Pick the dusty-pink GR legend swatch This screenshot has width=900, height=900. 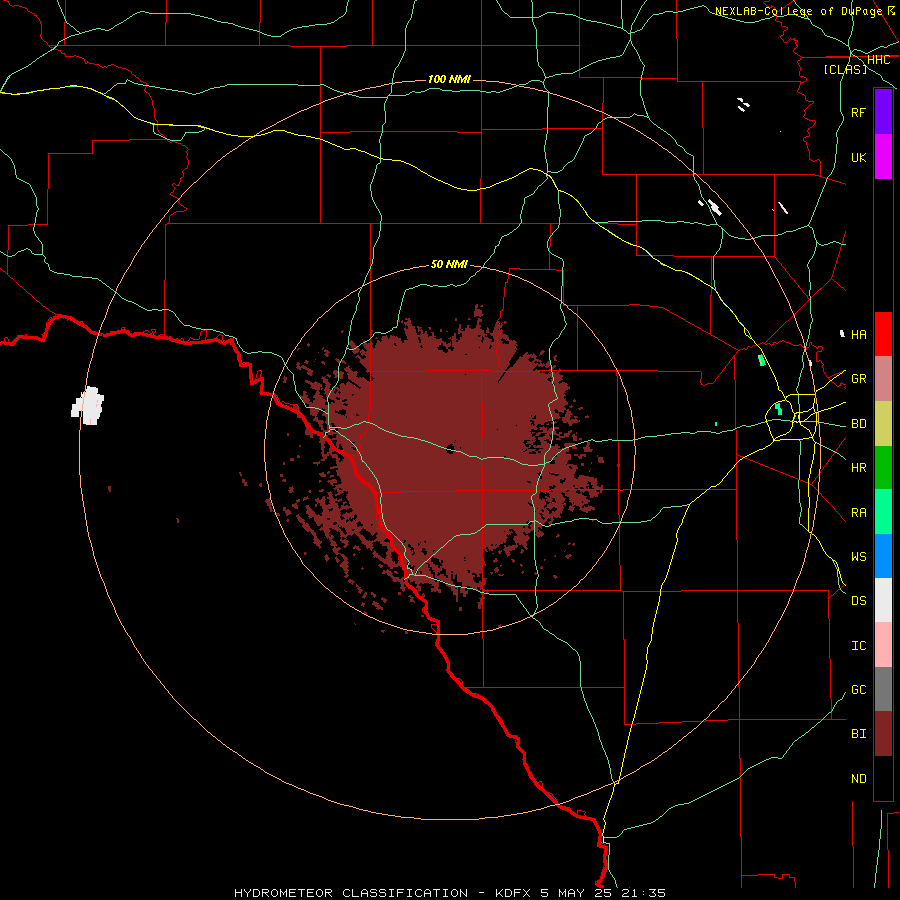(x=883, y=379)
